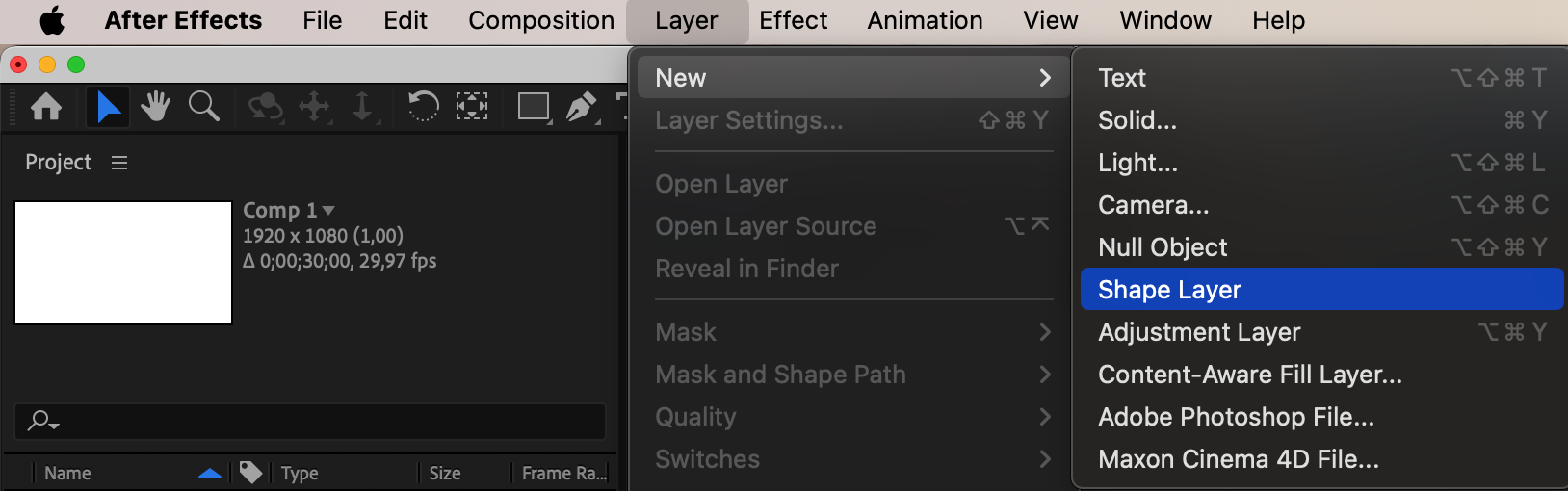Click the label tag column icon
The image size is (1568, 491).
[250, 472]
